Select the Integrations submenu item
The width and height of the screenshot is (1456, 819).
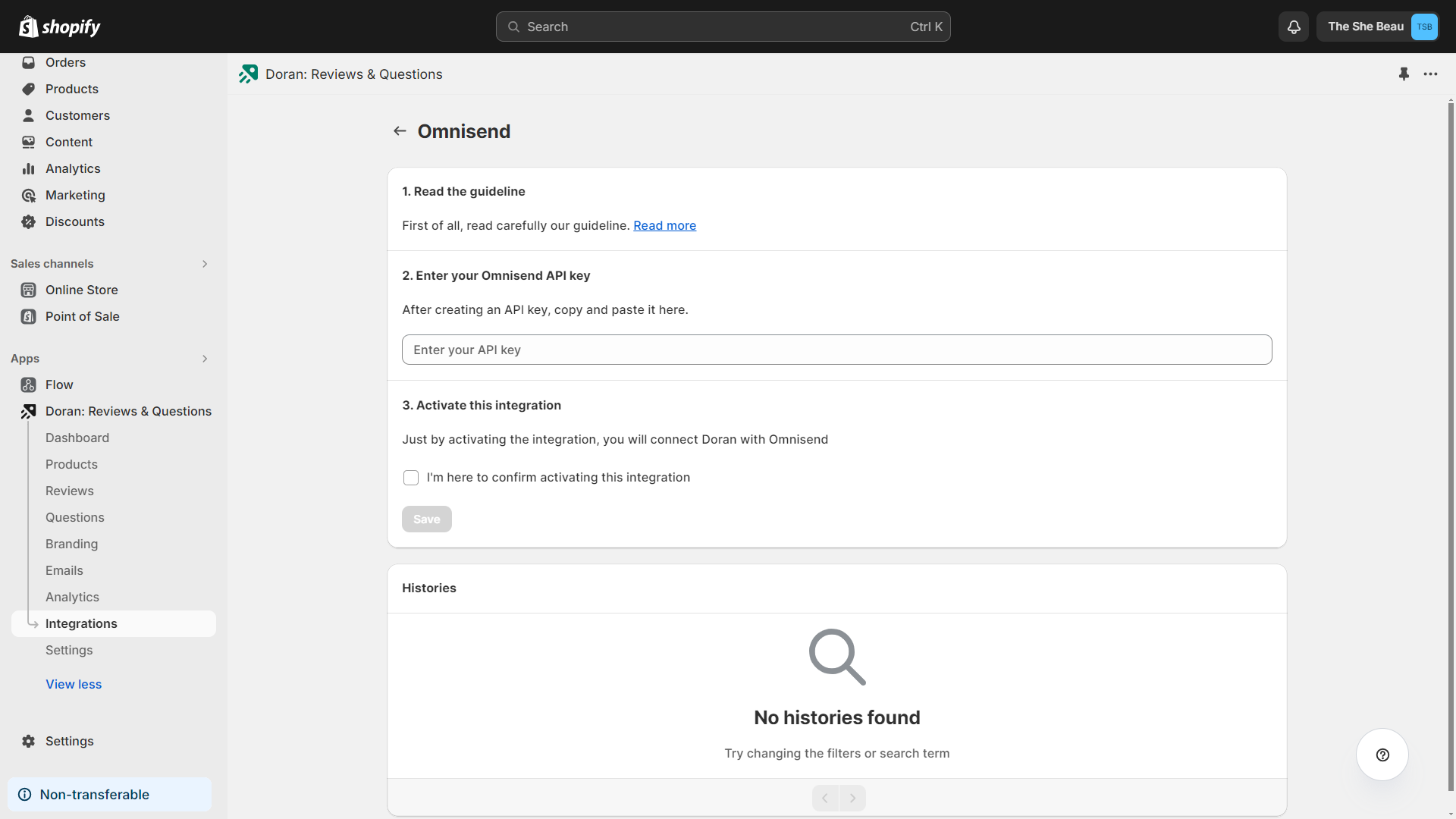coord(114,623)
